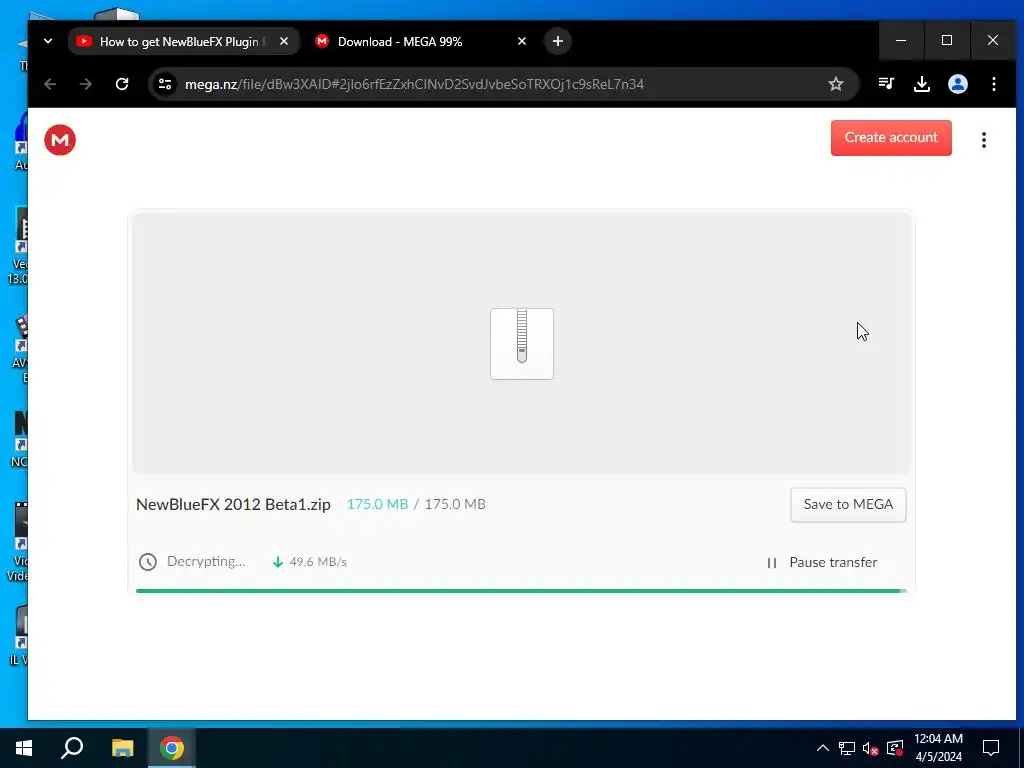Click the MEGA logo icon
1024x768 pixels.
60,140
